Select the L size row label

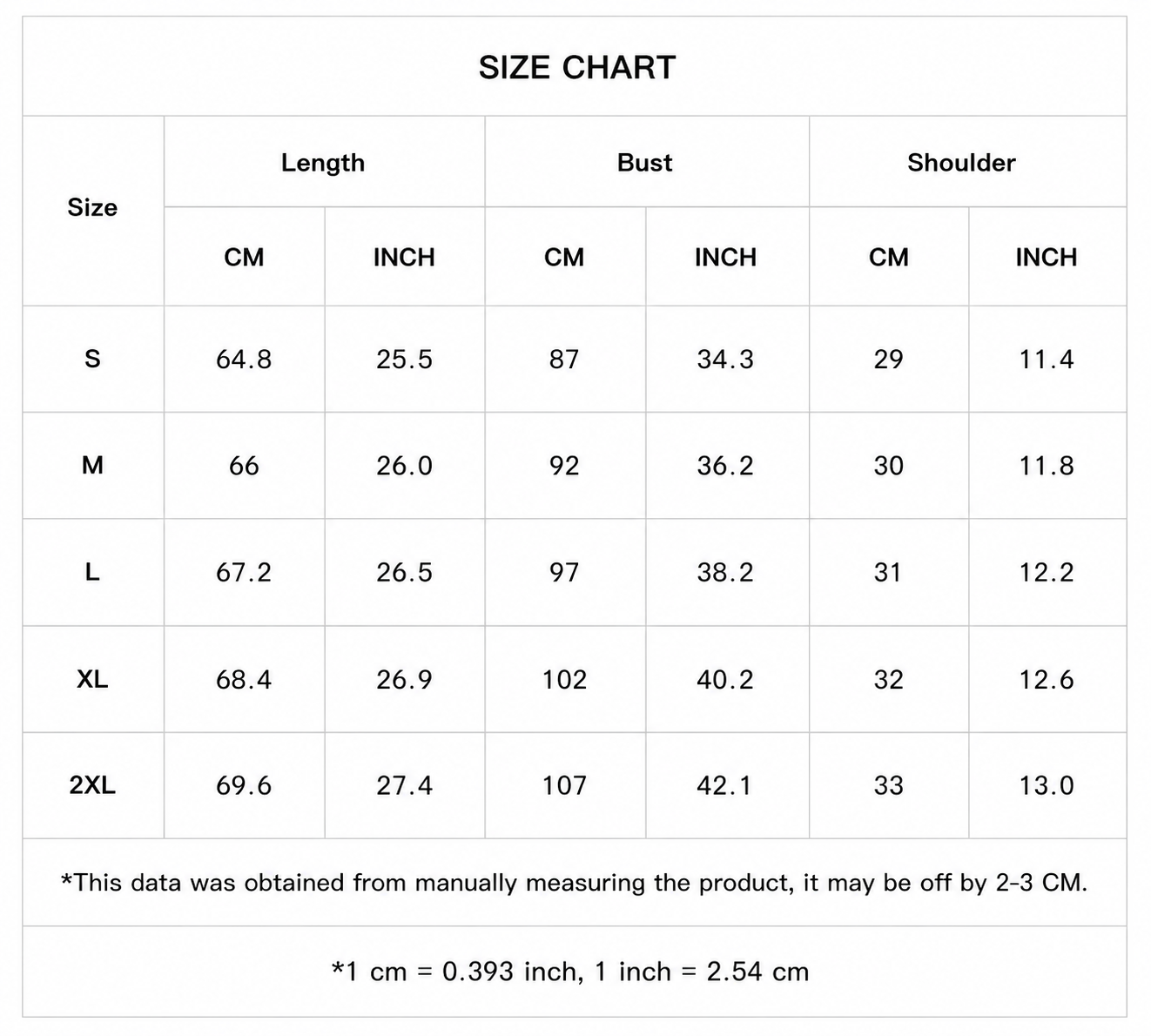92,572
